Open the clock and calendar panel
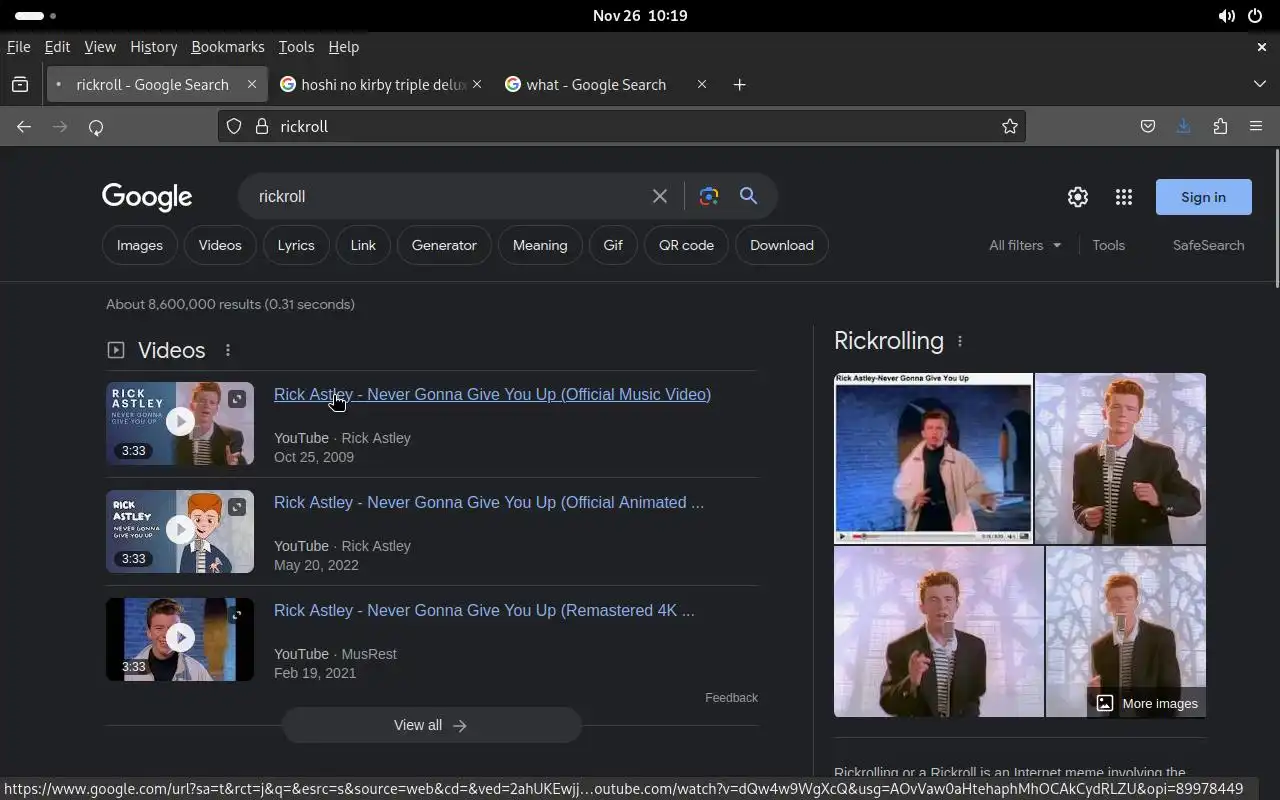 pos(640,16)
